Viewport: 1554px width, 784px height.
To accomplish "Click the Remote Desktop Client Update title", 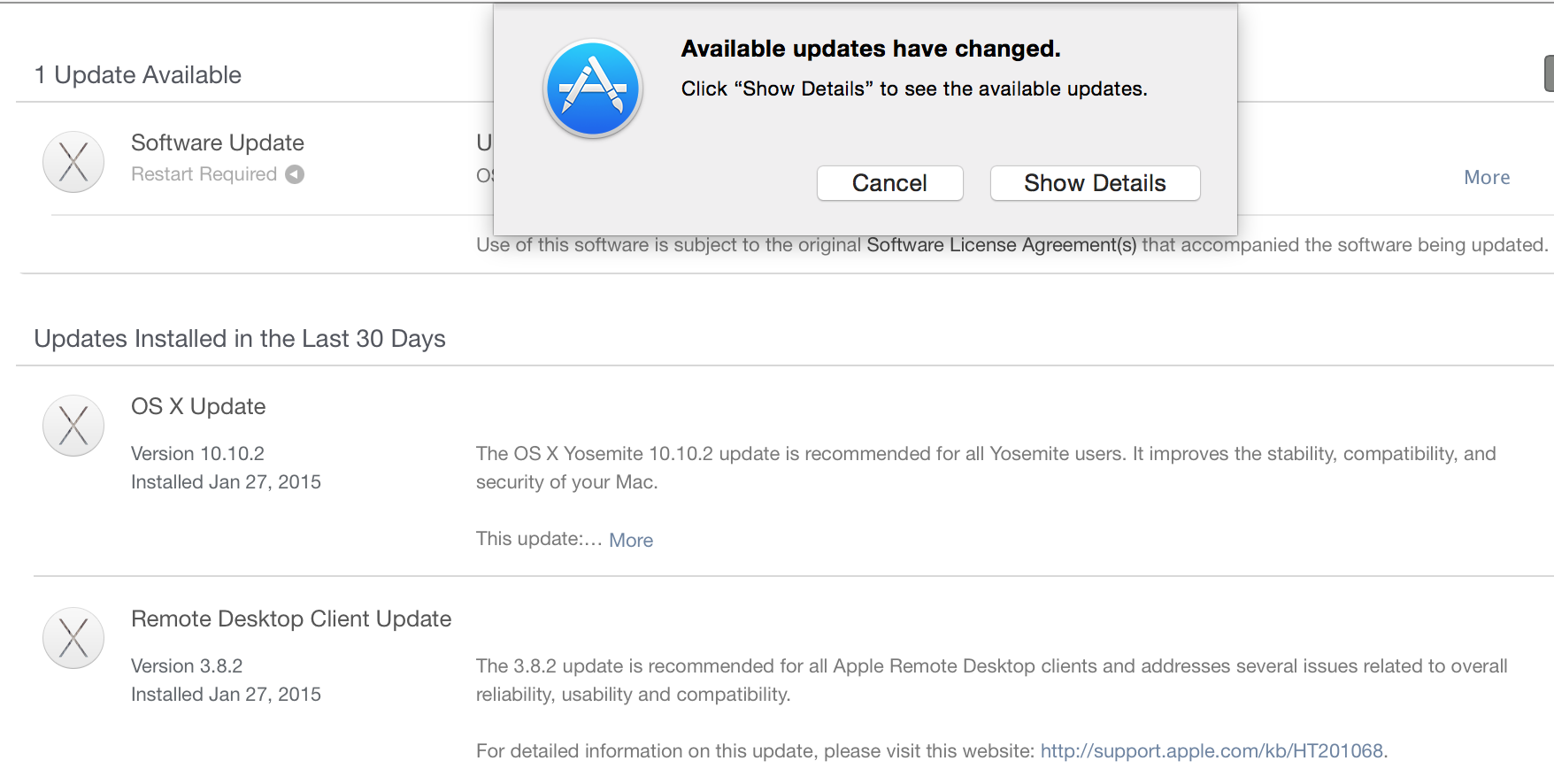I will pos(291,619).
